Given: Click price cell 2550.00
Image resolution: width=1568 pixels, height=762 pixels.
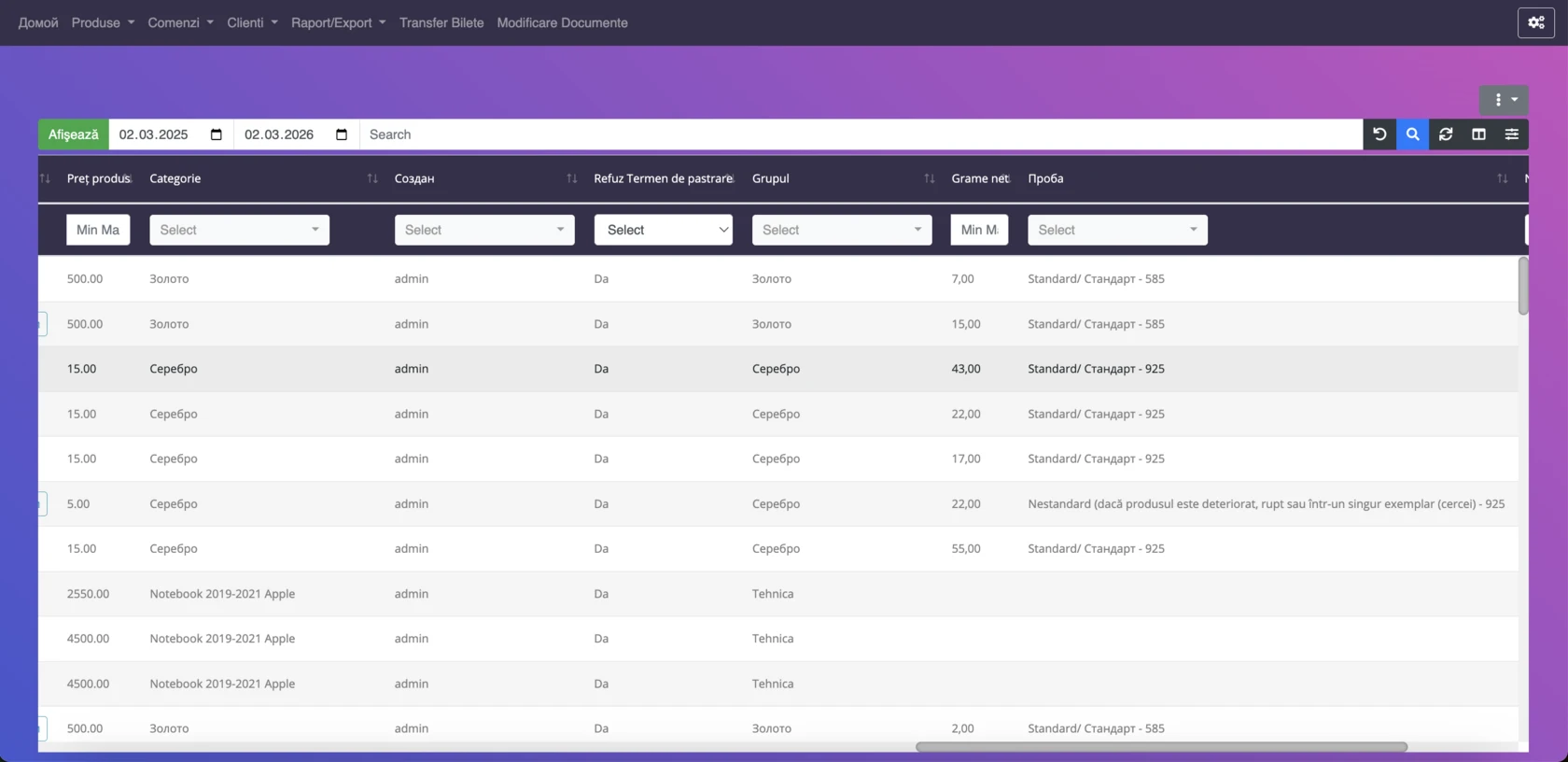Looking at the screenshot, I should pyautogui.click(x=88, y=594).
